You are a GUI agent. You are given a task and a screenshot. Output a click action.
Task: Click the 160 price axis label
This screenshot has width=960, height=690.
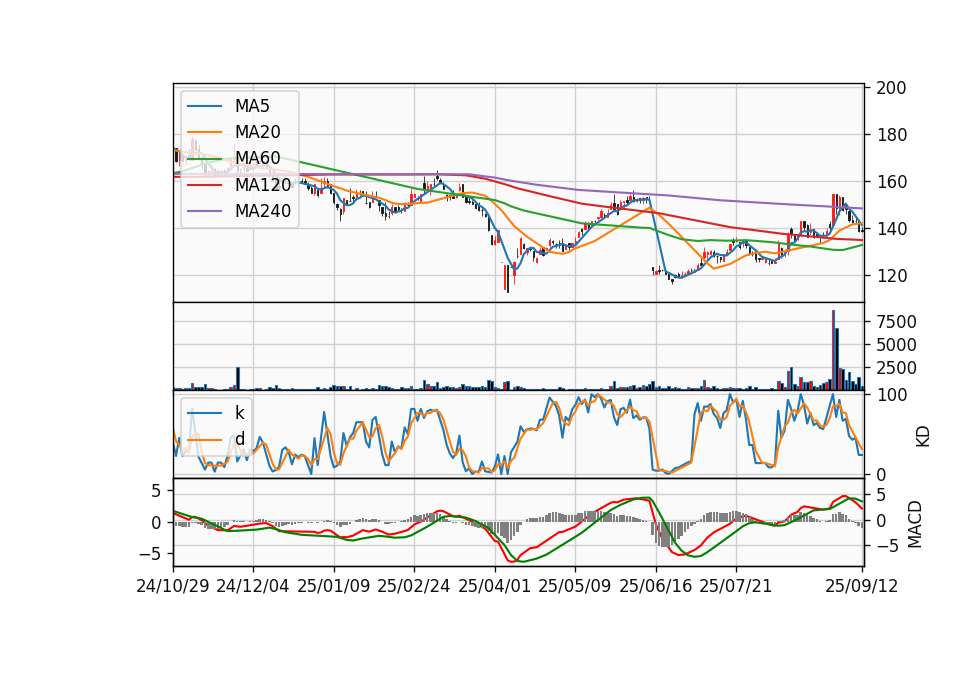tap(891, 182)
